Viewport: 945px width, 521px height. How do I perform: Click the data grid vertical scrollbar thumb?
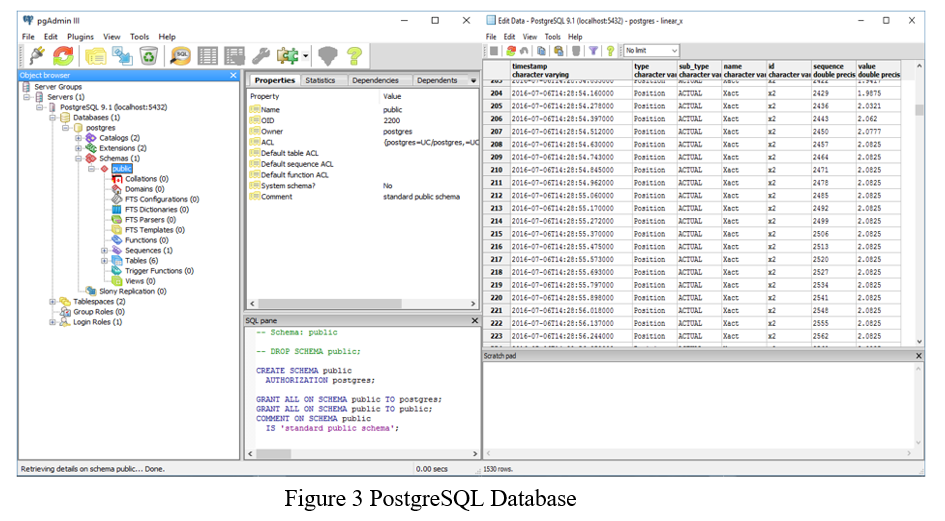[x=918, y=110]
